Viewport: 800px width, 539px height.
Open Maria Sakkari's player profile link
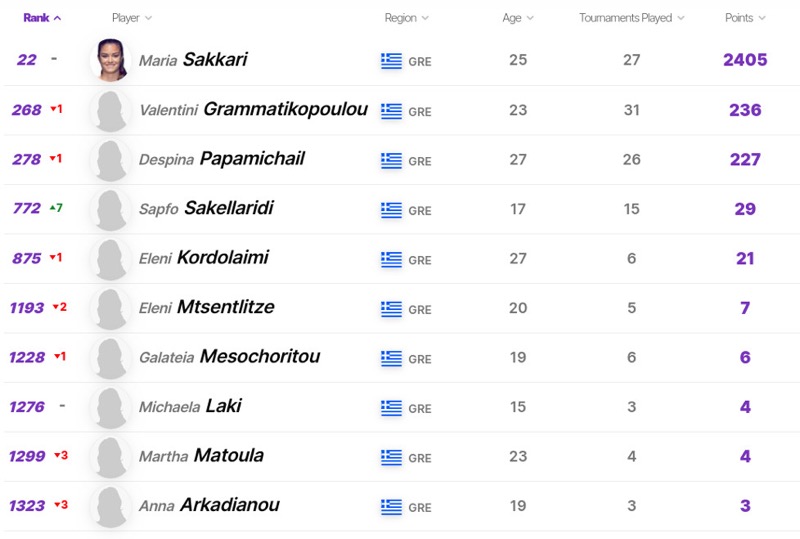click(193, 60)
